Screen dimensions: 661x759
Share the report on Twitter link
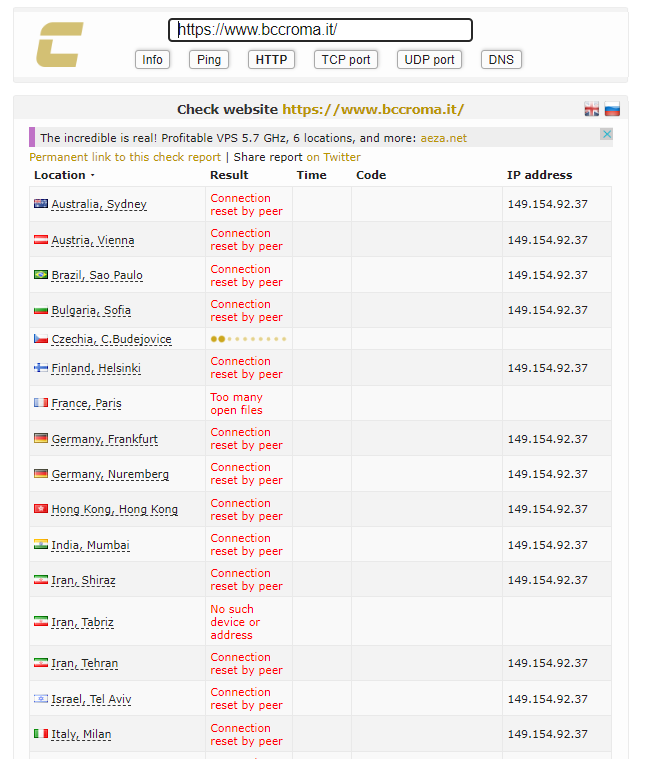333,157
